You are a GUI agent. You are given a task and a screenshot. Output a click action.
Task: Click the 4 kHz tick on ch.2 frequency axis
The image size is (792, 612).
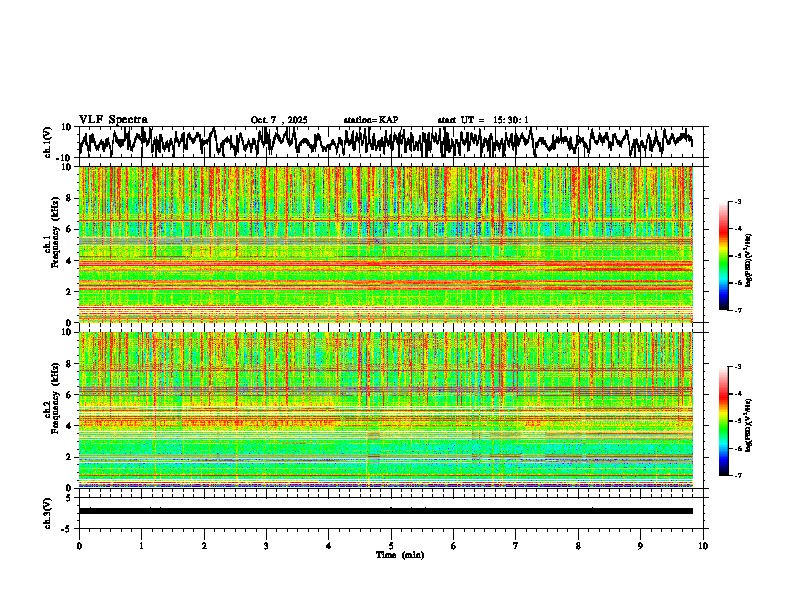click(x=71, y=426)
